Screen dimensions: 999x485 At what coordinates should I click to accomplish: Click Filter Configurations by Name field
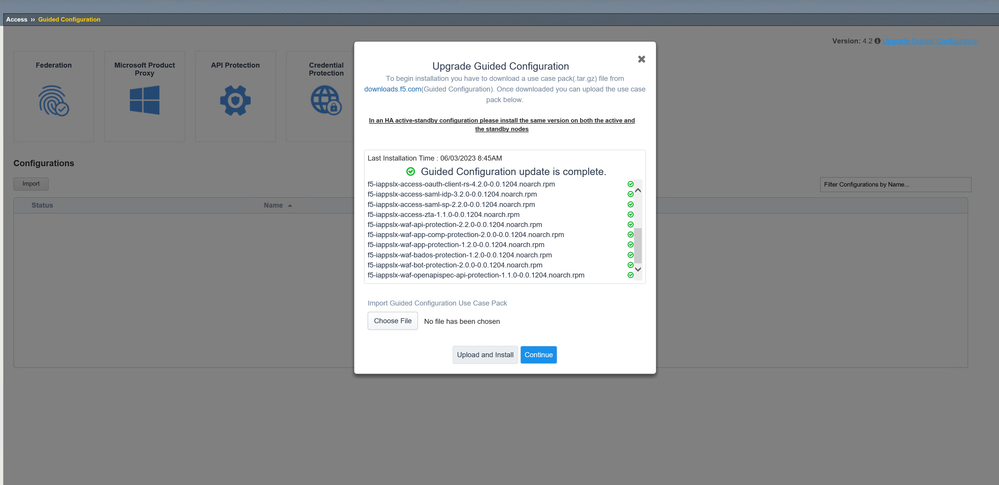point(895,185)
